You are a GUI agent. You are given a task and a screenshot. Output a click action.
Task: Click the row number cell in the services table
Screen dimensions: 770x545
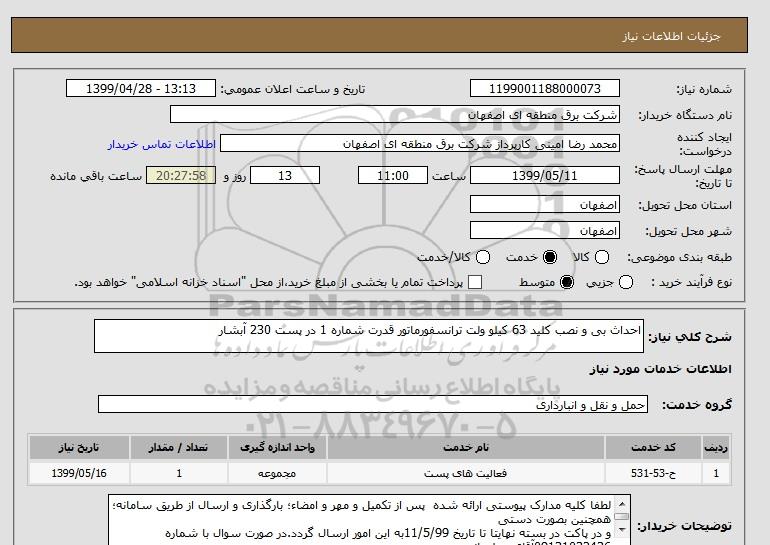pos(715,473)
